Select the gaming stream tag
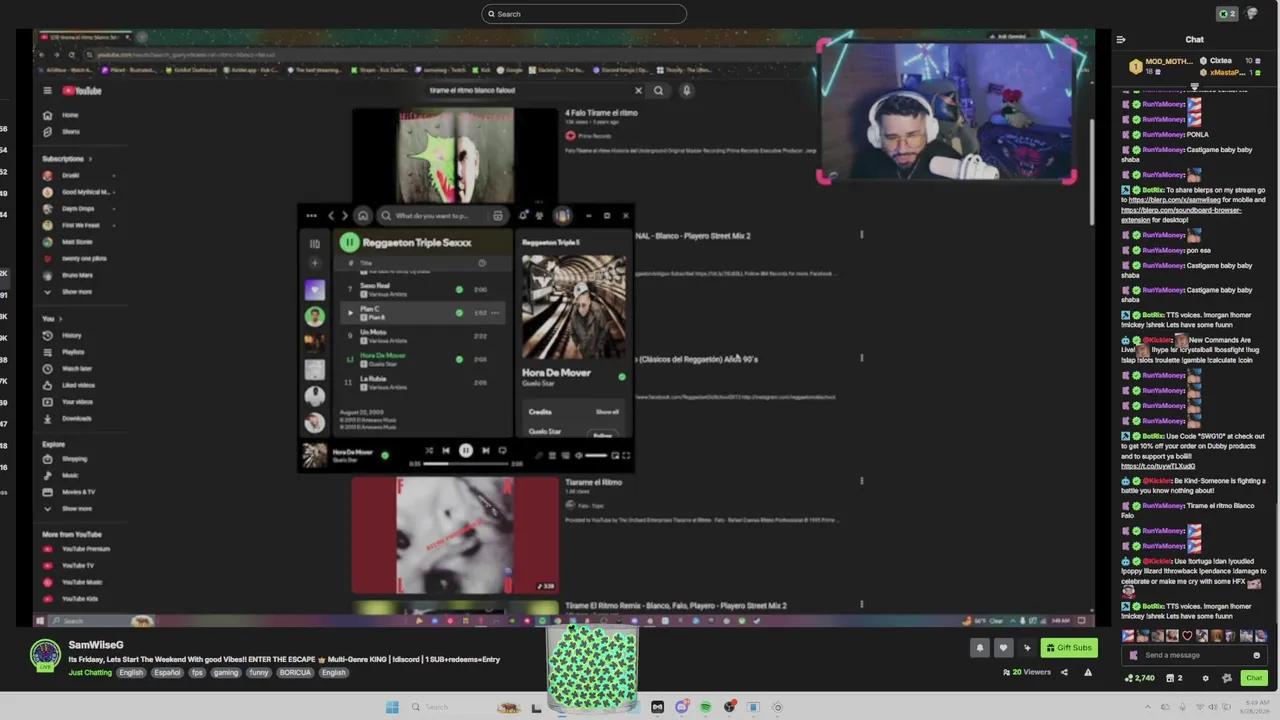 point(226,673)
